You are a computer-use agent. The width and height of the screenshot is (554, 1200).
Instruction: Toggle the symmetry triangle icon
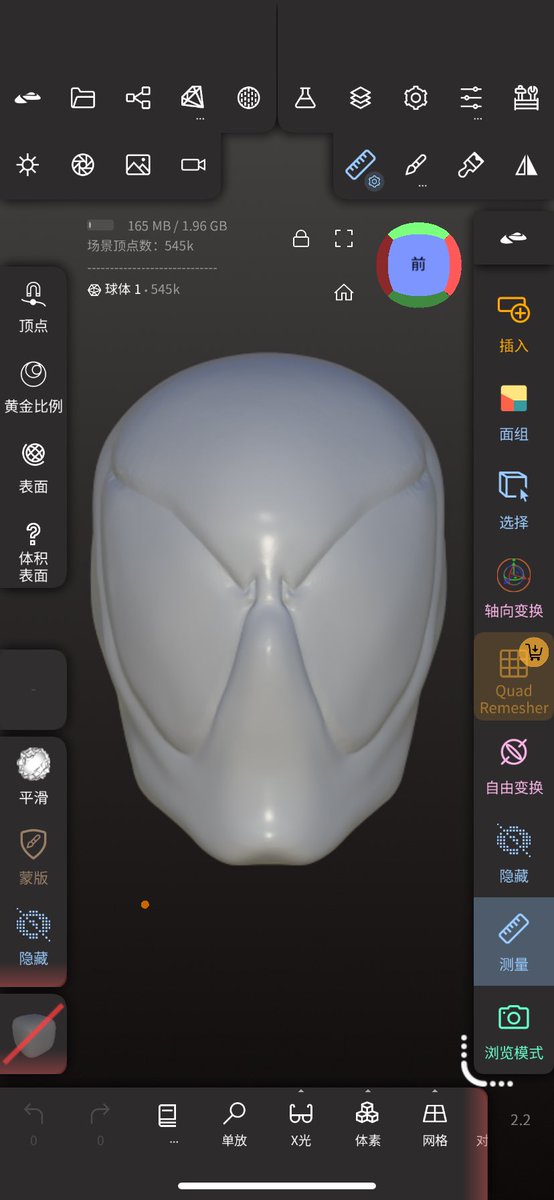[526, 165]
